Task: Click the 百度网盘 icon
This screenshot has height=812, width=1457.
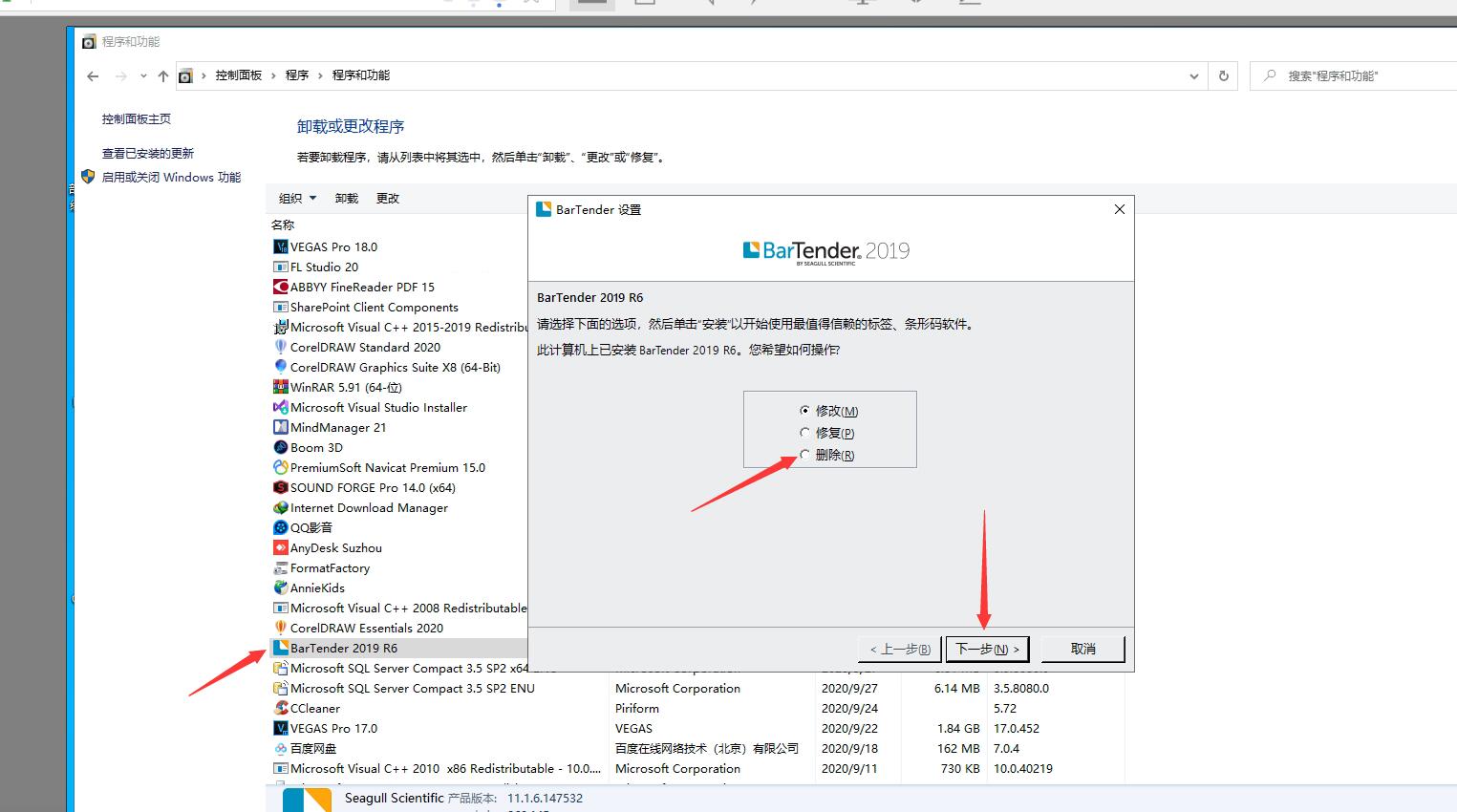Action: point(280,748)
